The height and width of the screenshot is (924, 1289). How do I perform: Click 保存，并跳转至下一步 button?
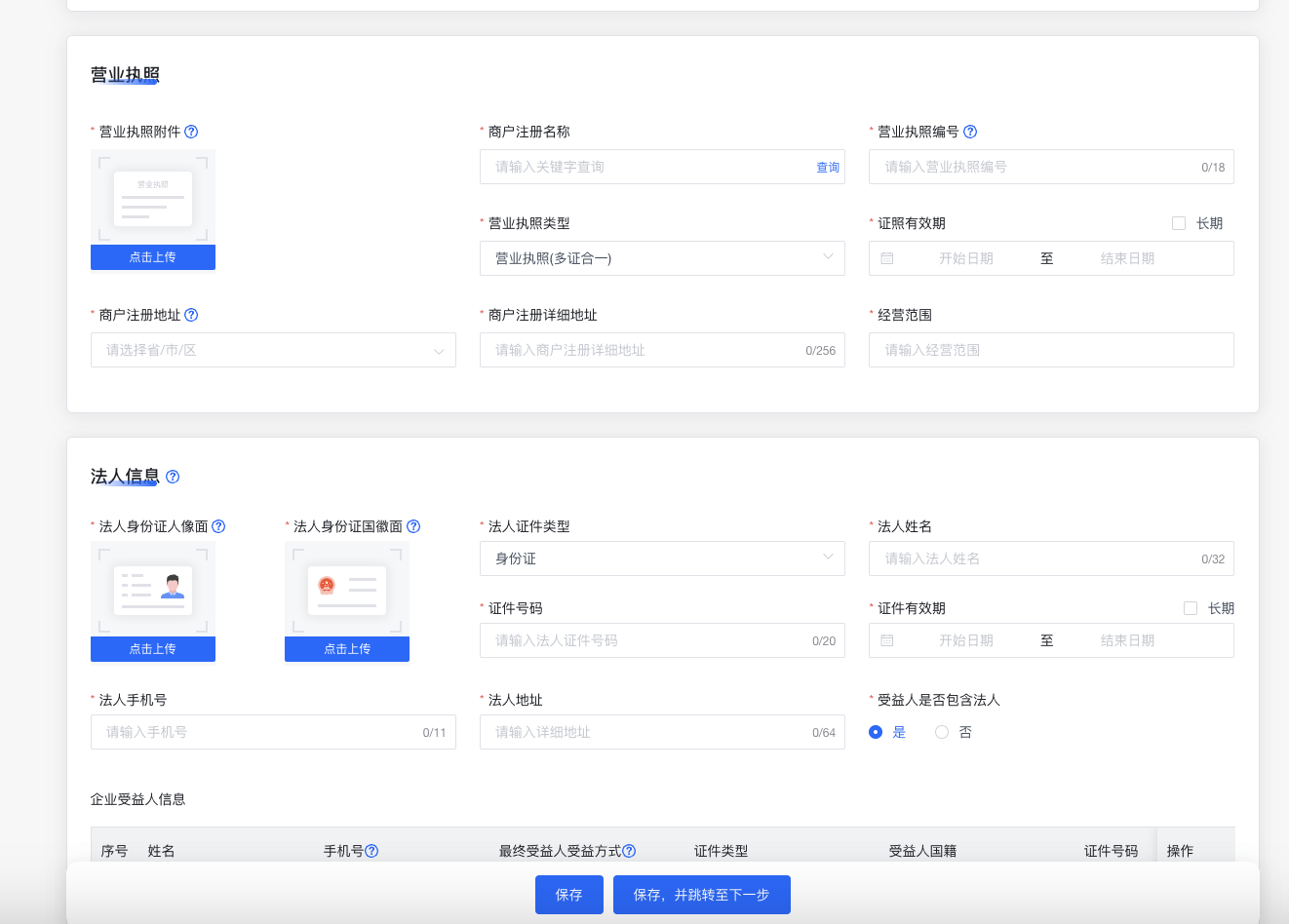click(x=701, y=895)
